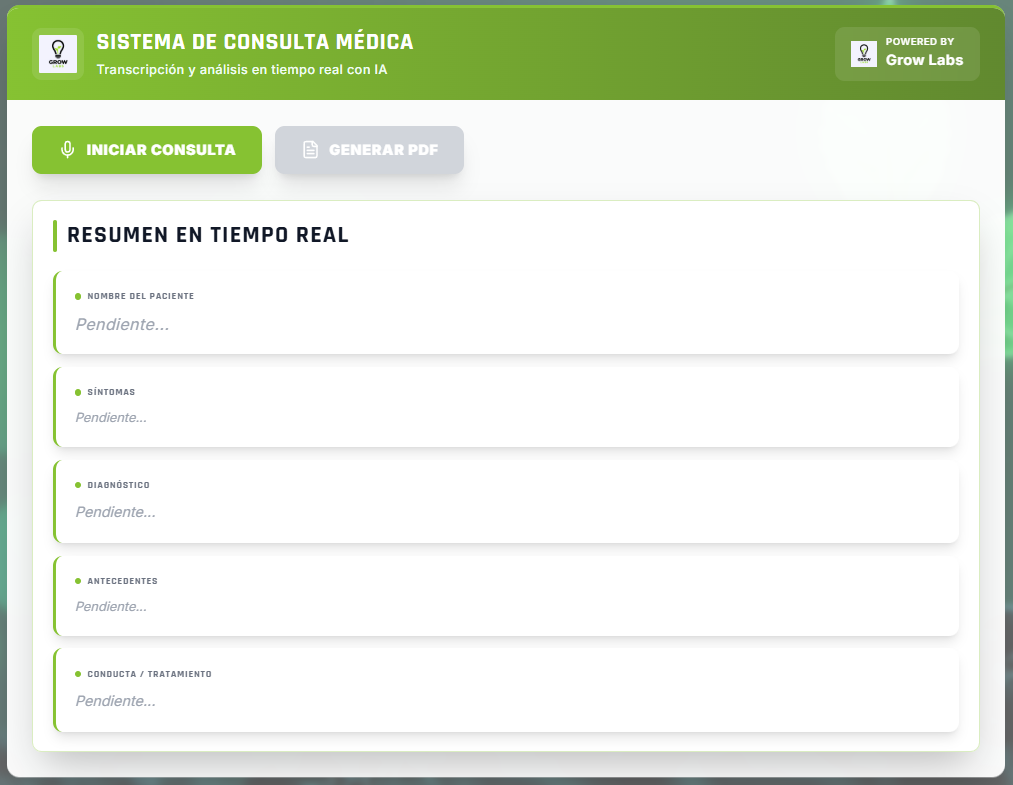This screenshot has height=785, width=1013.
Task: Click the green accent bar beside Resumen en Tiempo Real
Action: [x=54, y=235]
